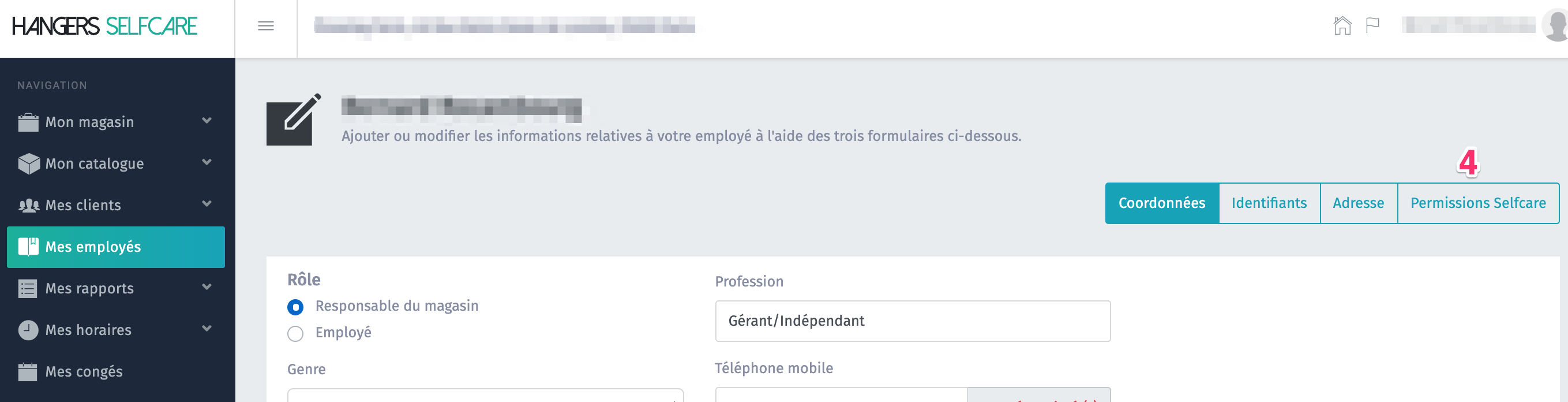Viewport: 1568px width, 402px height.
Task: Click the user avatar icon
Action: point(1557,25)
